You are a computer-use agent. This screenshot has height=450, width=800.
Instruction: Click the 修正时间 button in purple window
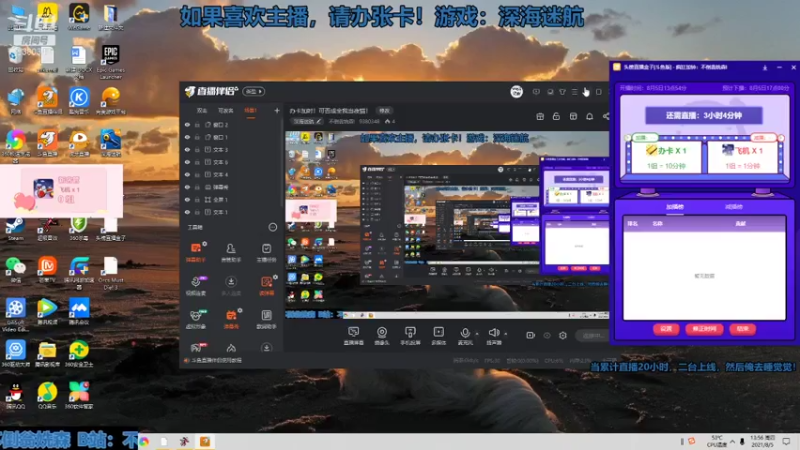click(704, 329)
